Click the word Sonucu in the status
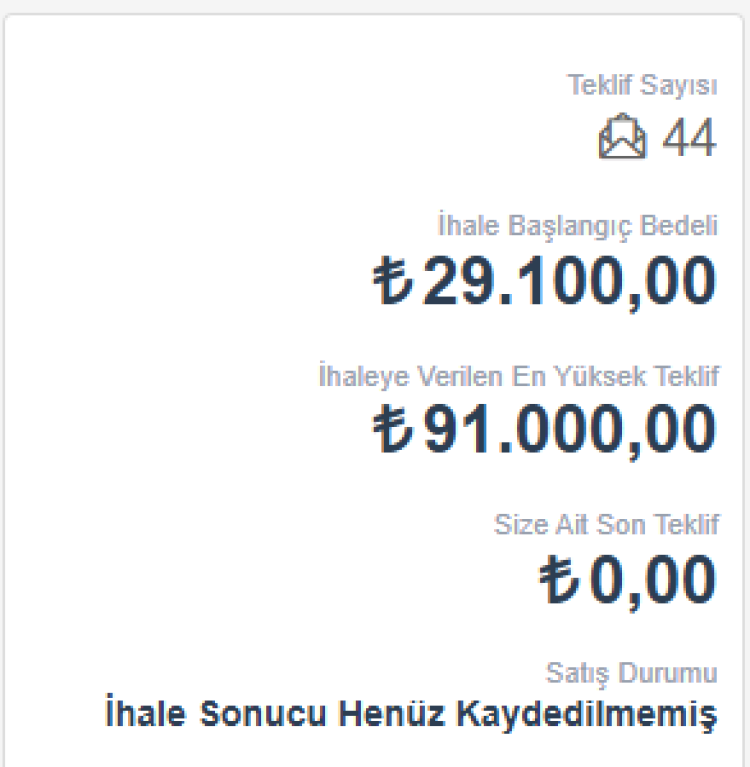The height and width of the screenshot is (767, 750). 264,715
